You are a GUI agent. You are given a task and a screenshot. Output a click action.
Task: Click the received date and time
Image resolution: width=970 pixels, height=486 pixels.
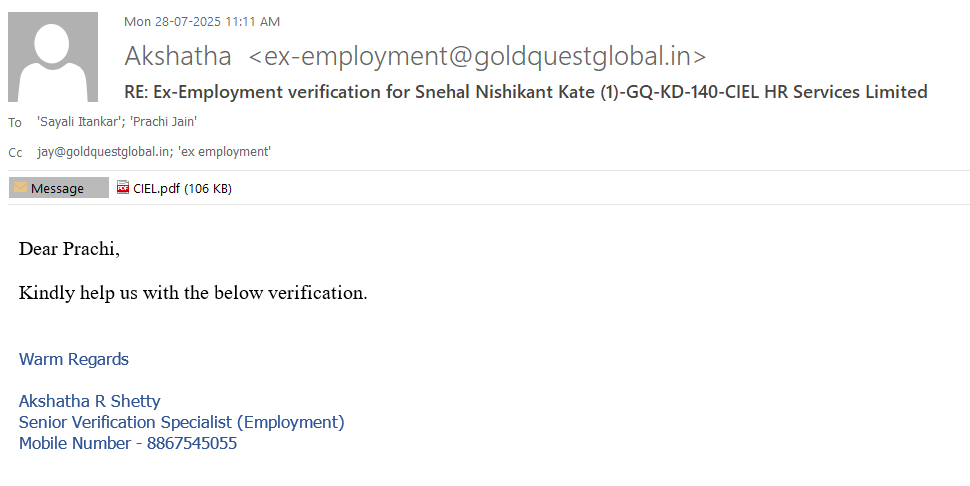202,21
